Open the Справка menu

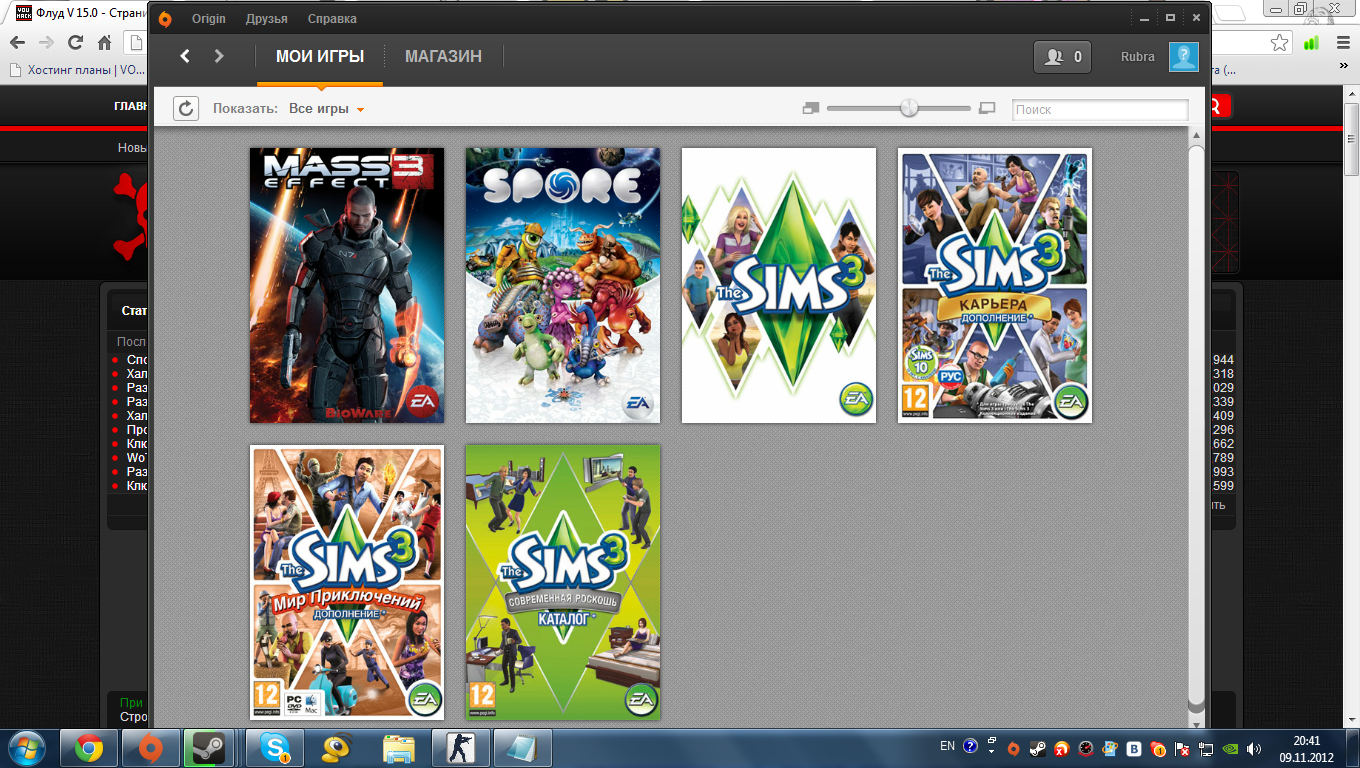(x=332, y=19)
